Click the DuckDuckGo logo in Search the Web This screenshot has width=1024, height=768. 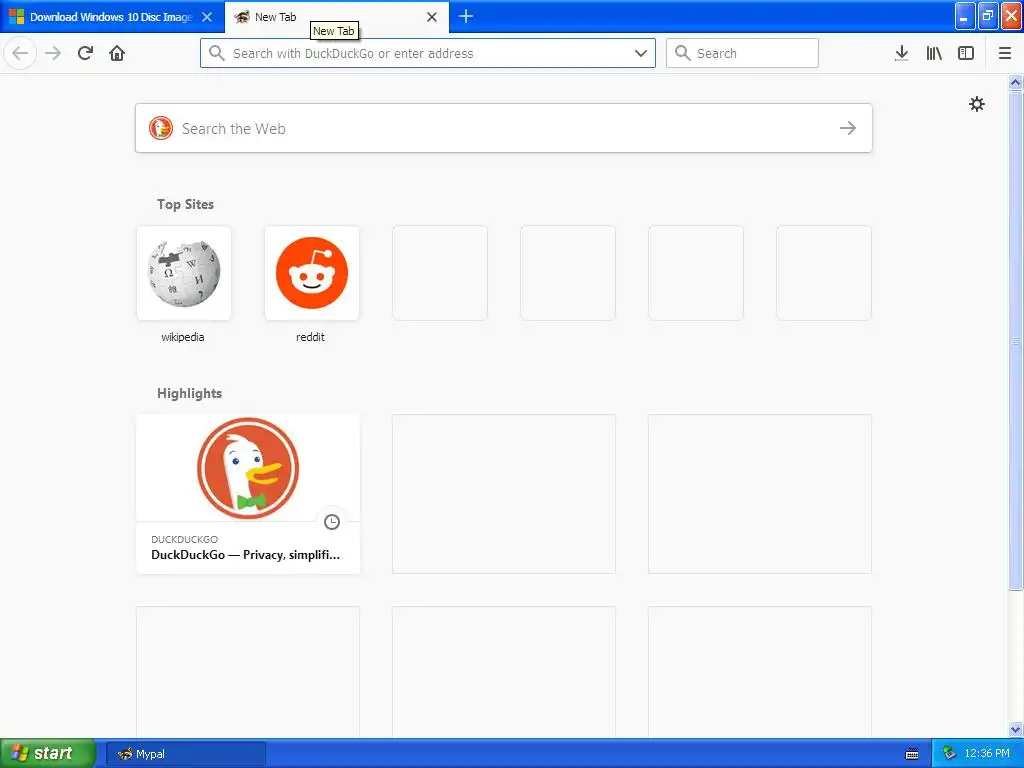click(161, 128)
